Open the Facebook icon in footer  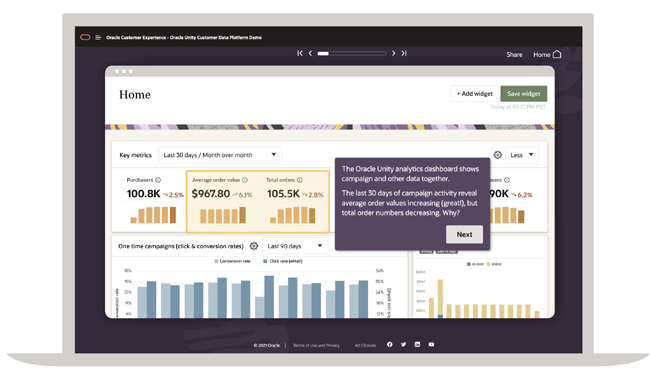tap(390, 345)
